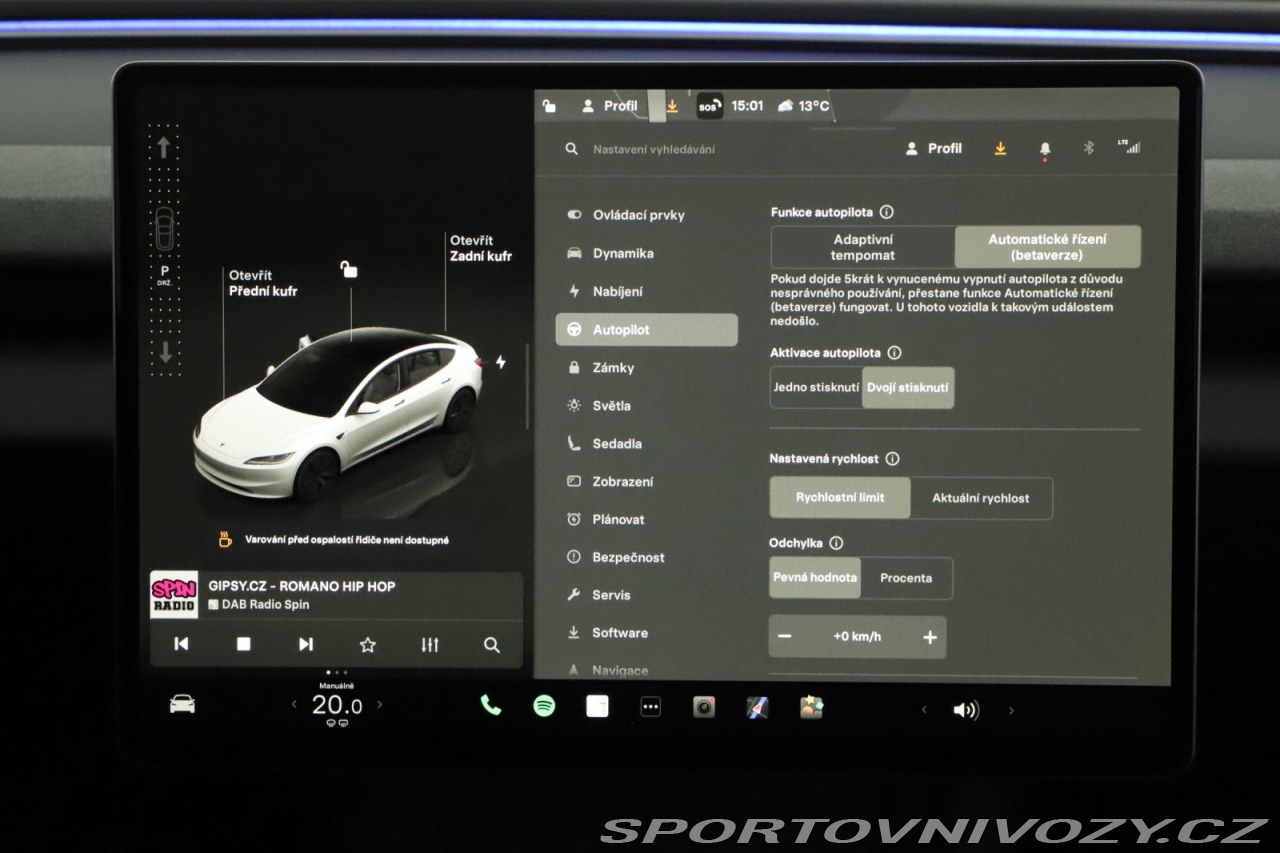This screenshot has height=853, width=1280.
Task: Open the Nabíjení settings menu
Action: point(617,292)
